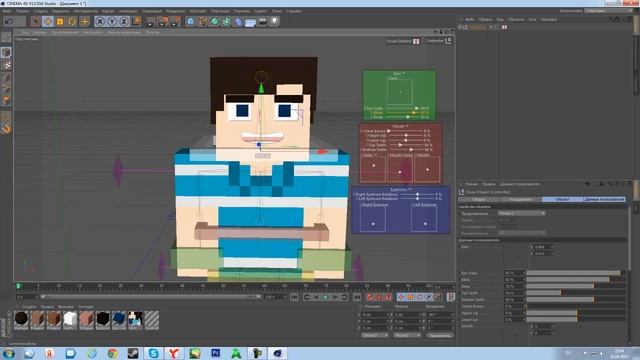640x360 pixels.
Task: Toggle the Visual Selector HUD button
Action: tap(403, 41)
